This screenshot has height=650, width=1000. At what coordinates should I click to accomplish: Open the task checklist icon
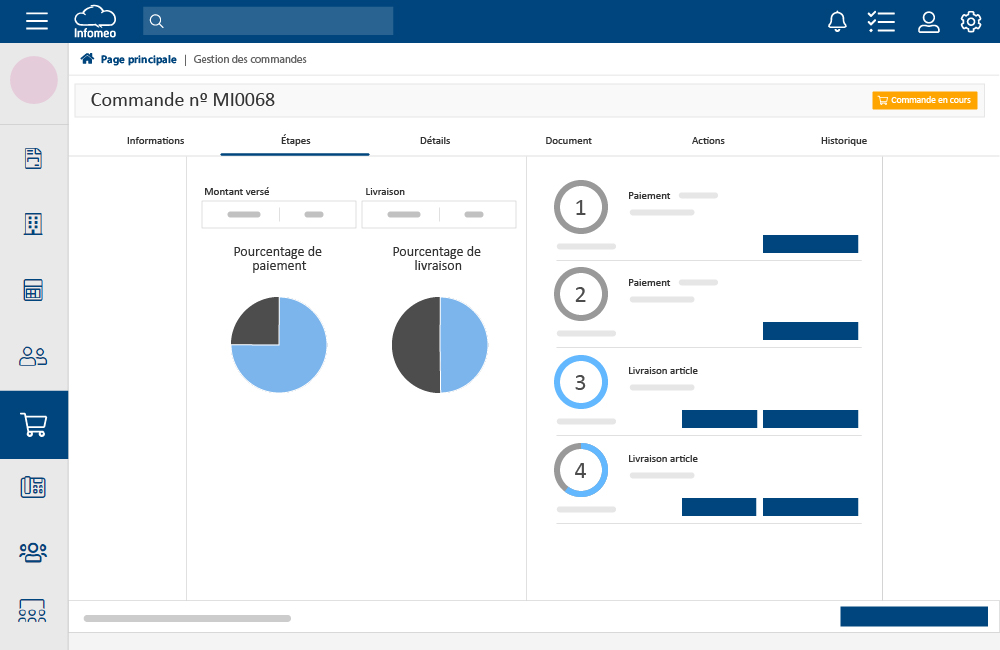tap(881, 21)
